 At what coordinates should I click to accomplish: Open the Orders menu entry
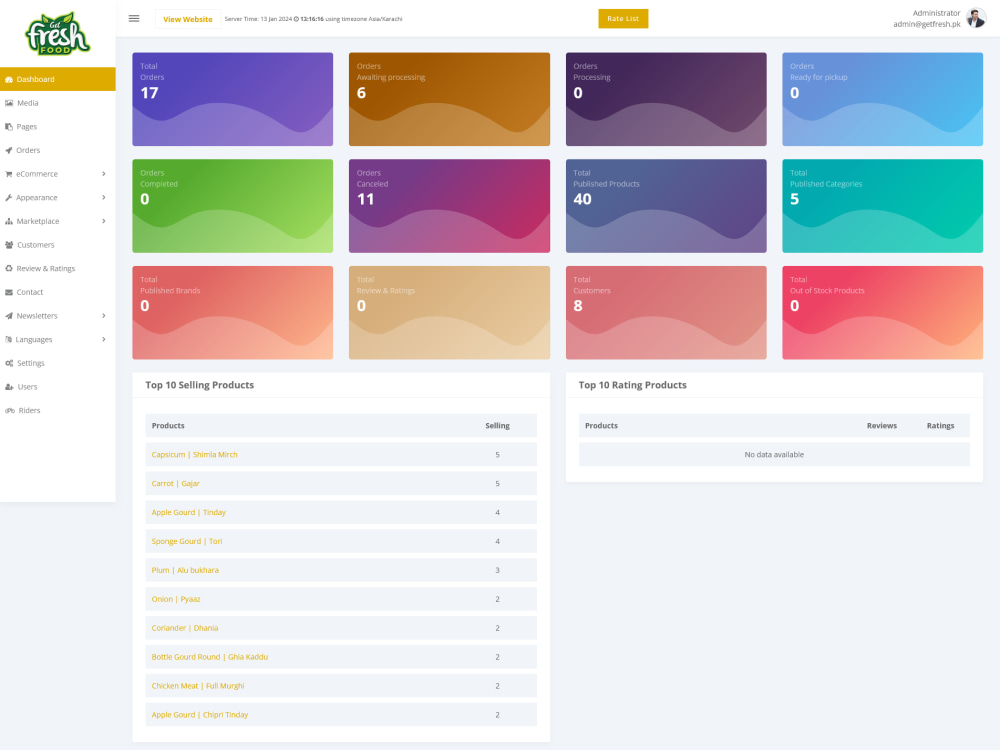(x=57, y=151)
